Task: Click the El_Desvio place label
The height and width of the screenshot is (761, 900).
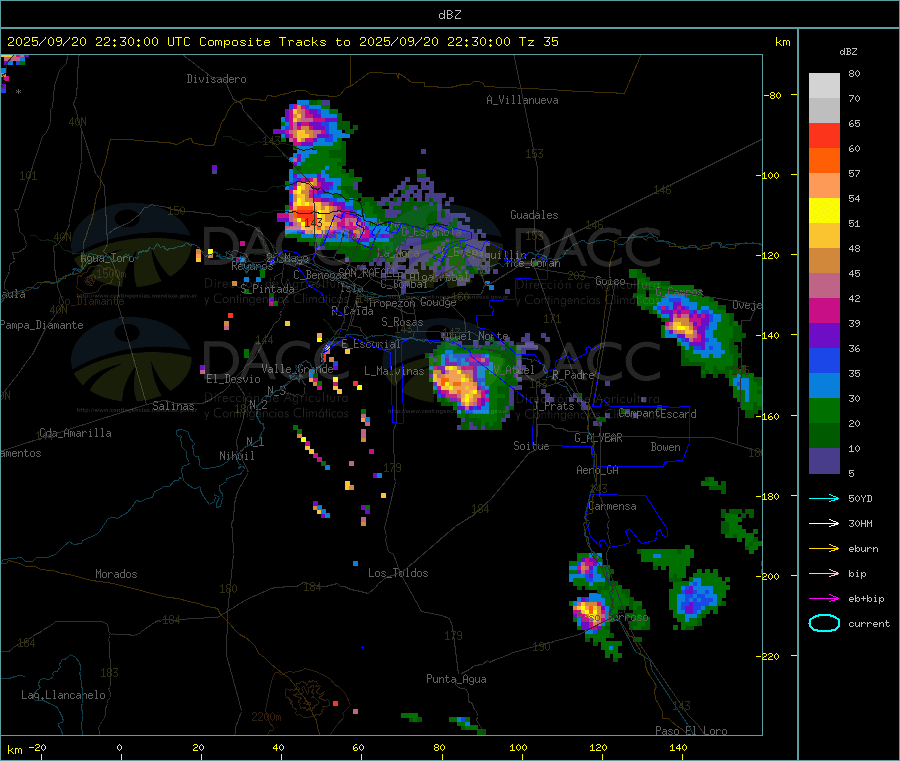Action: point(234,379)
